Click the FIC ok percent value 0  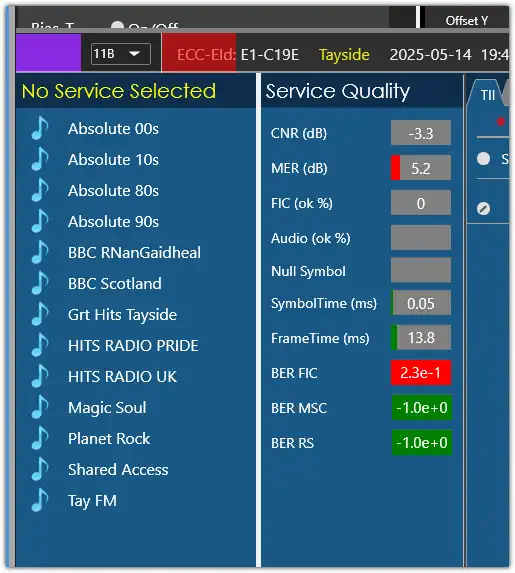pos(421,203)
